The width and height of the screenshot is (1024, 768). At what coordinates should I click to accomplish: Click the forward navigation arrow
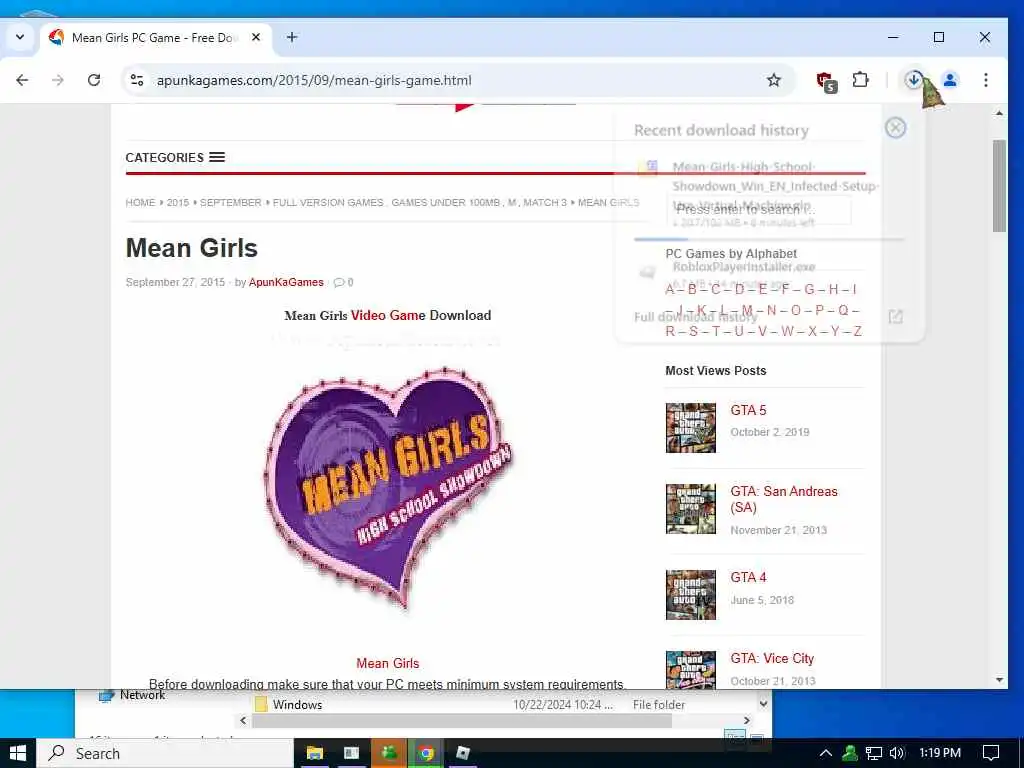[58, 80]
